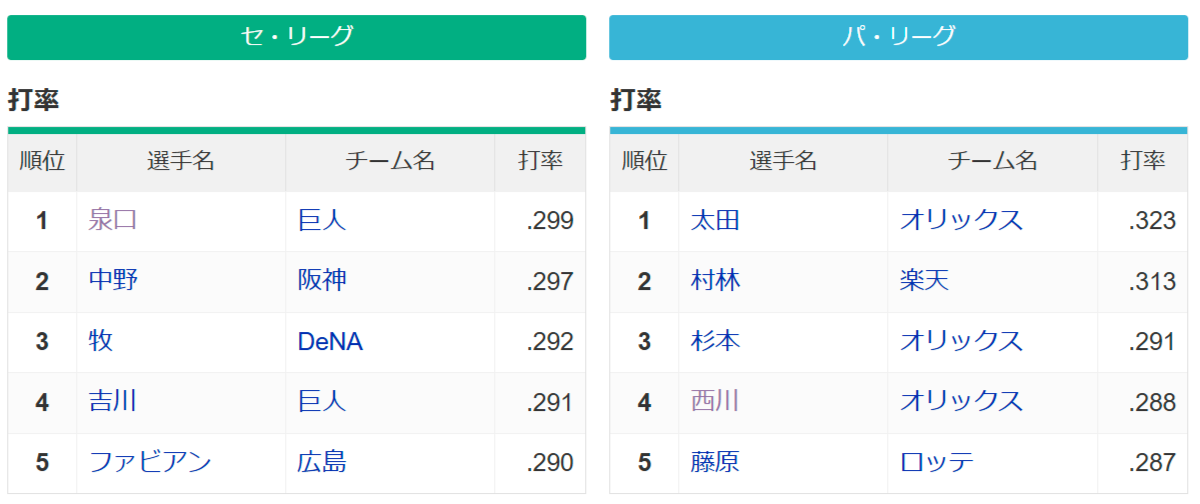Open player link 杉本
The height and width of the screenshot is (504, 1200).
(715, 342)
